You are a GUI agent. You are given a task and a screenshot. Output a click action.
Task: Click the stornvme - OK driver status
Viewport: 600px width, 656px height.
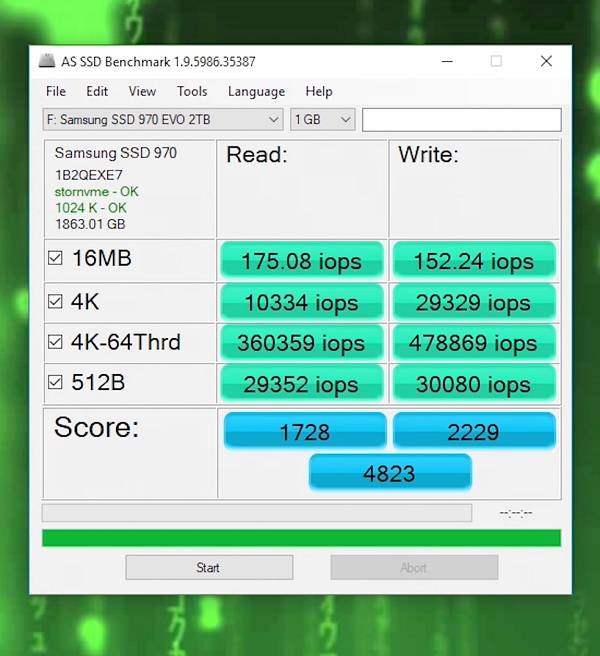(x=96, y=192)
